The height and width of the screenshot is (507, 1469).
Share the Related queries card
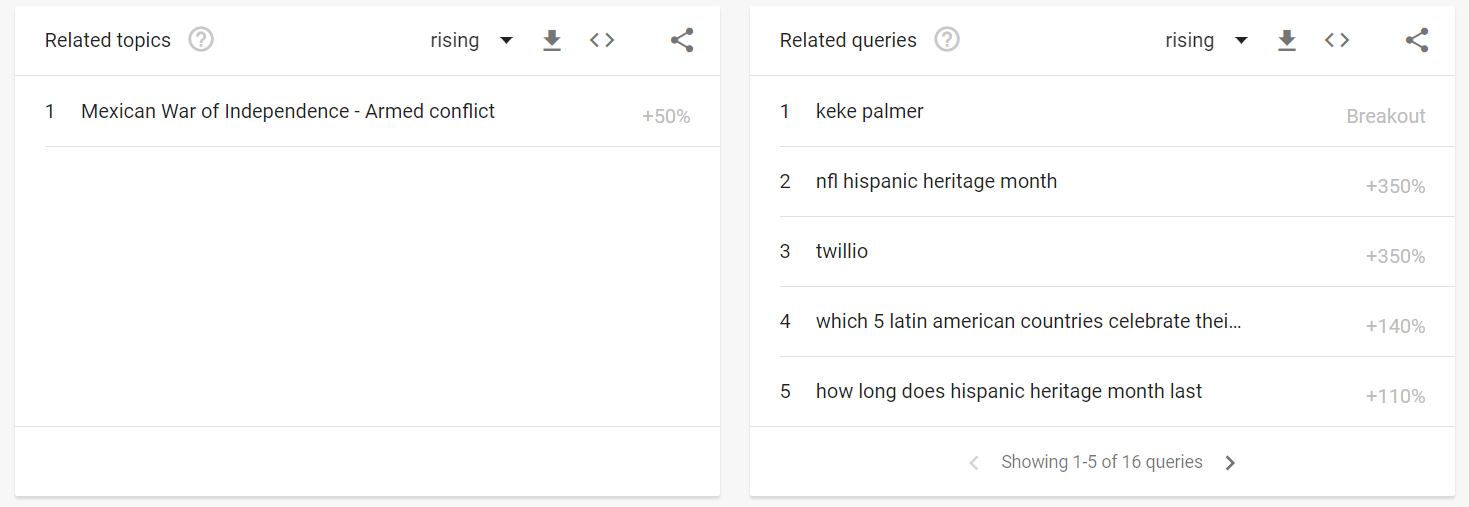(x=1417, y=40)
